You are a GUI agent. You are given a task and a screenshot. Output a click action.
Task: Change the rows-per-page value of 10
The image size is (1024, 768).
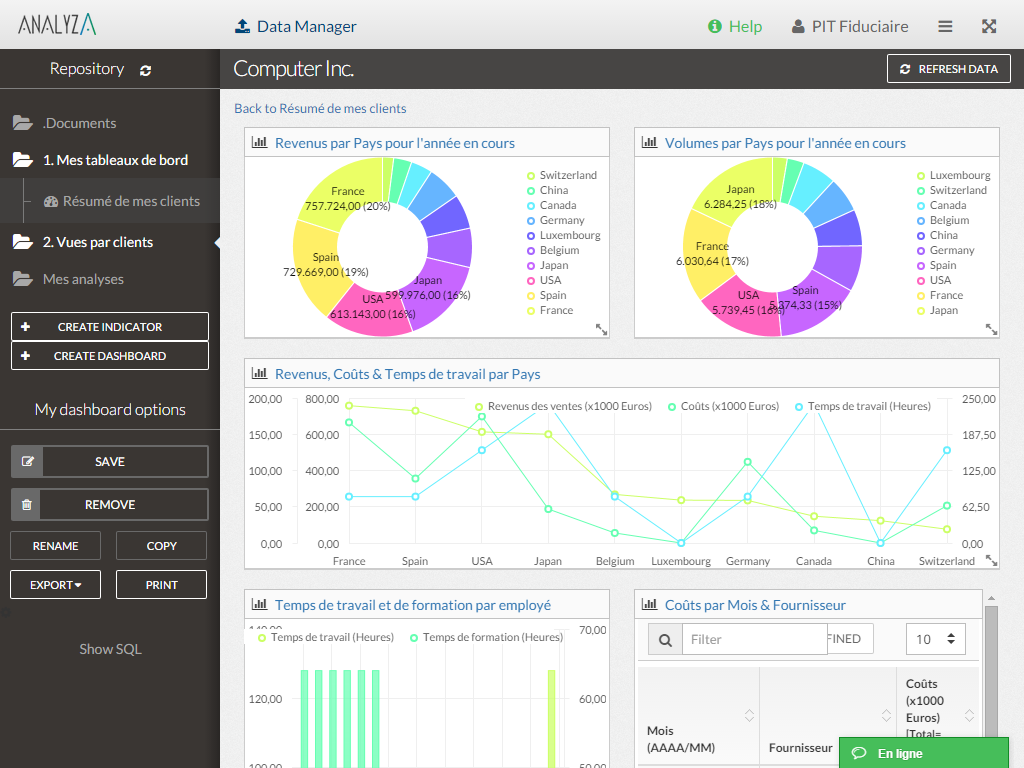[935, 639]
